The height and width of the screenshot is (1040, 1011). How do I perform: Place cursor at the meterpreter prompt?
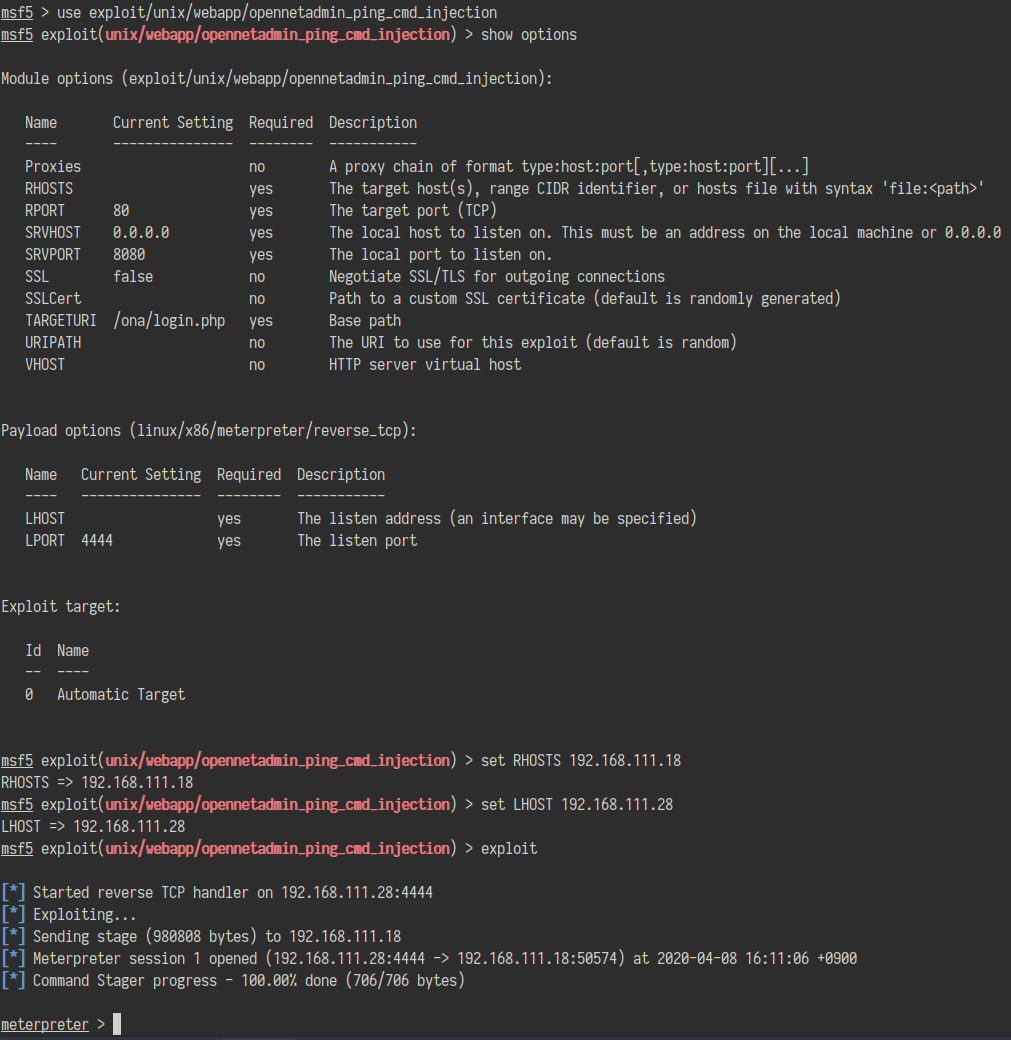click(117, 1024)
